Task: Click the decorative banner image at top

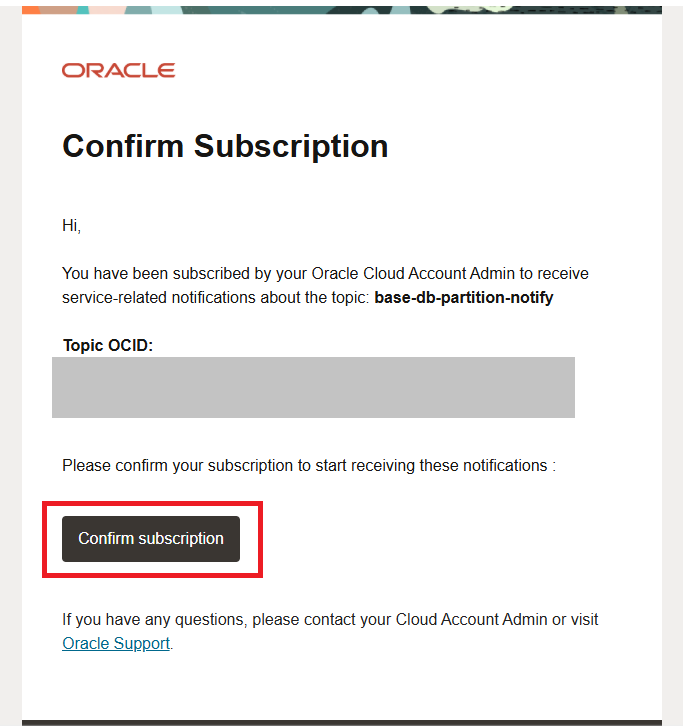Action: 340,6
